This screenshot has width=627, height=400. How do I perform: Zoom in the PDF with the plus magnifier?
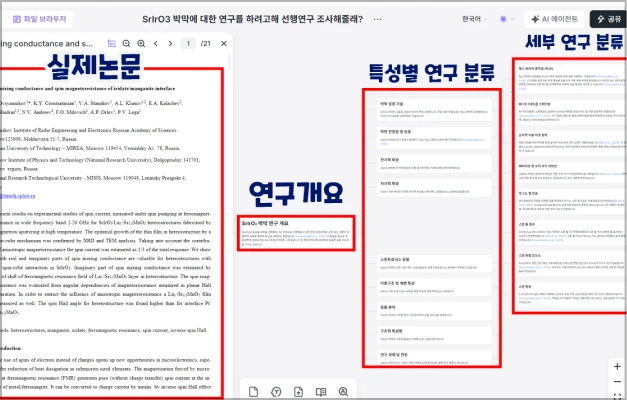pyautogui.click(x=141, y=43)
